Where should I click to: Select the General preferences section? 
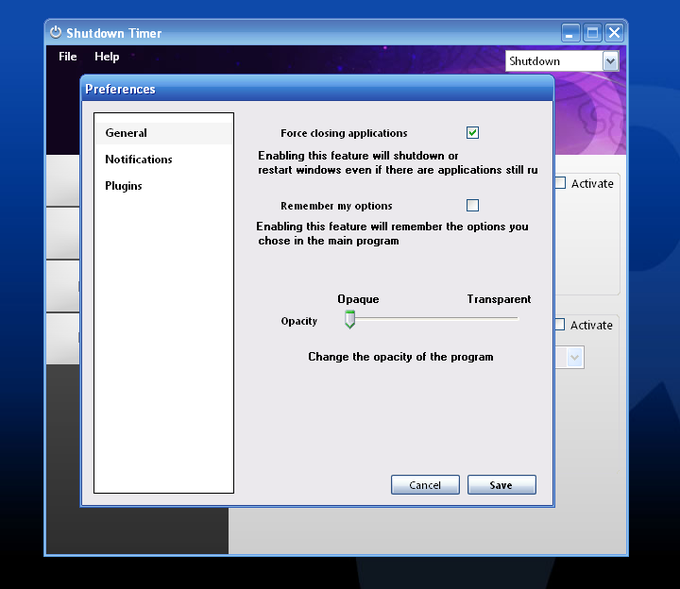point(163,133)
